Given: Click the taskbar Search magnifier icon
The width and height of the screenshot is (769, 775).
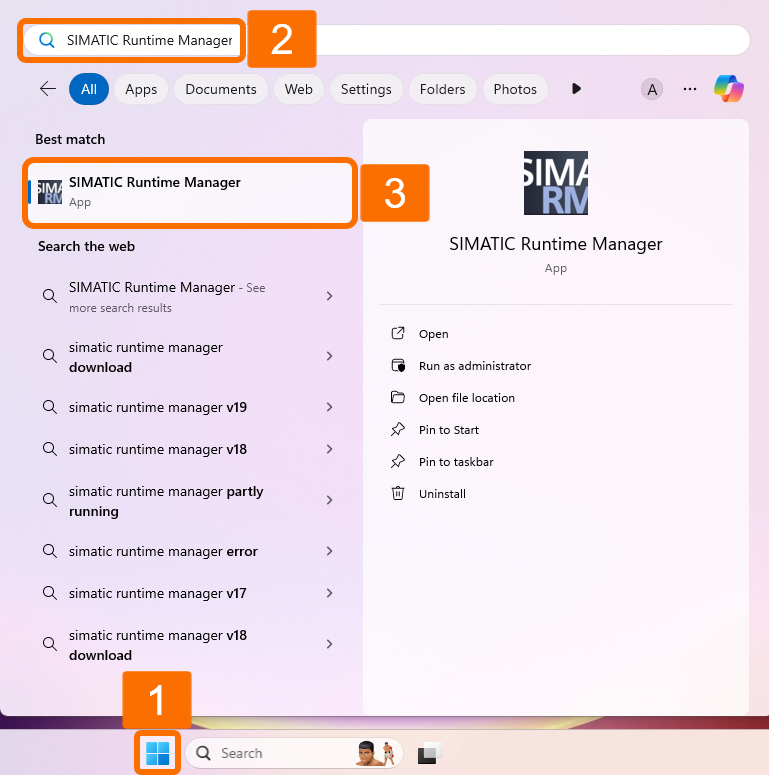Looking at the screenshot, I should coord(203,753).
